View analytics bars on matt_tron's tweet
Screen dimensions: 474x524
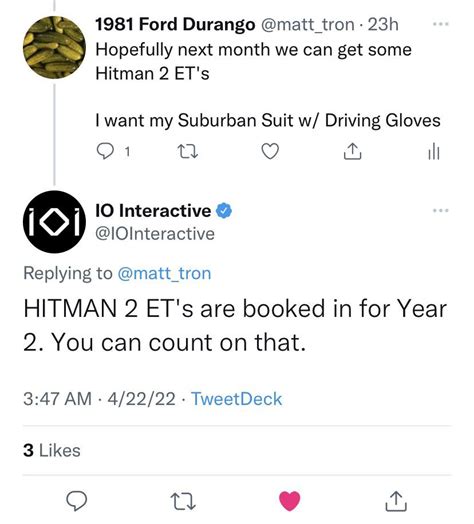[x=434, y=152]
